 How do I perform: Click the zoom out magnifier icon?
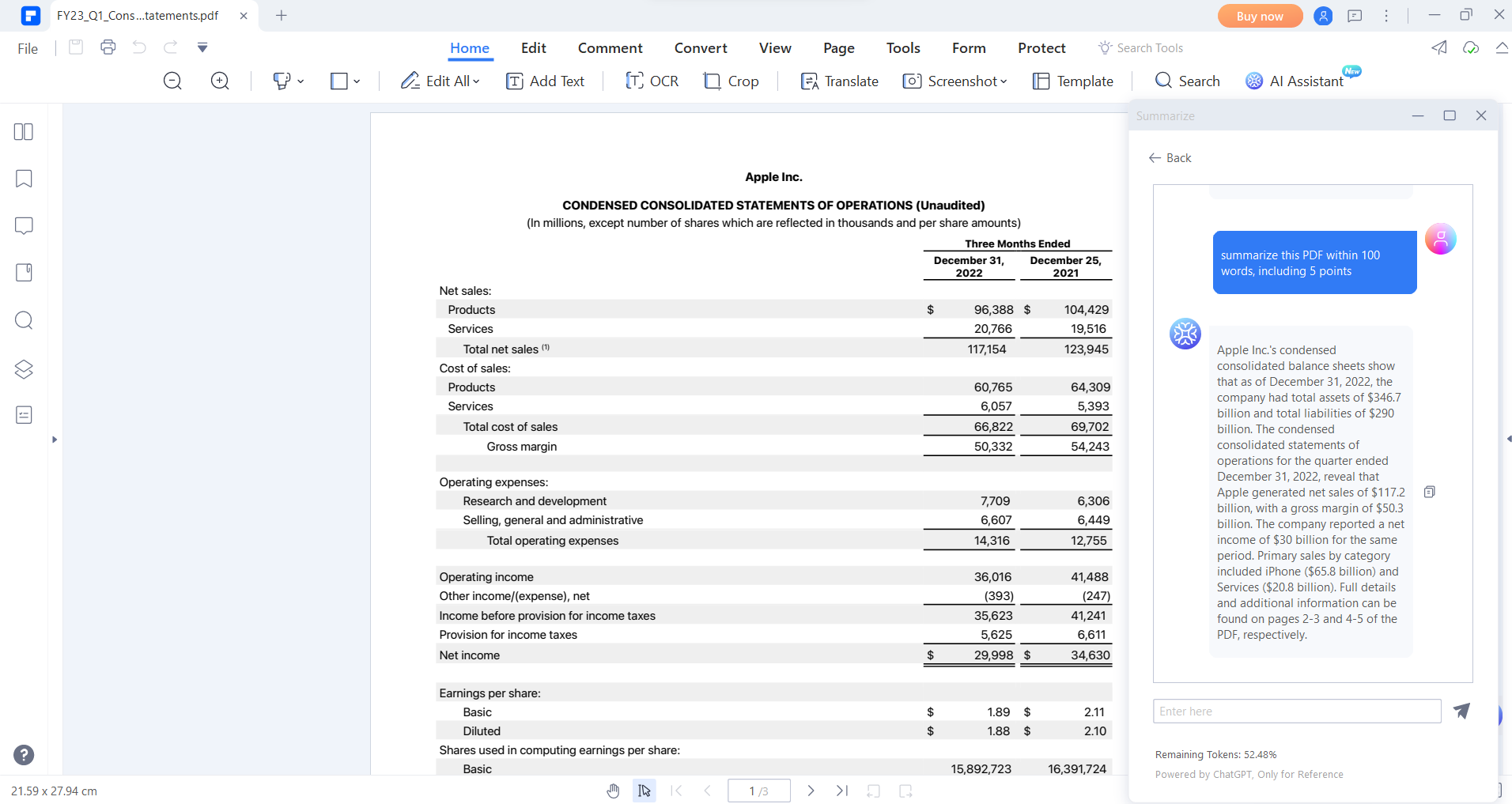pos(172,81)
